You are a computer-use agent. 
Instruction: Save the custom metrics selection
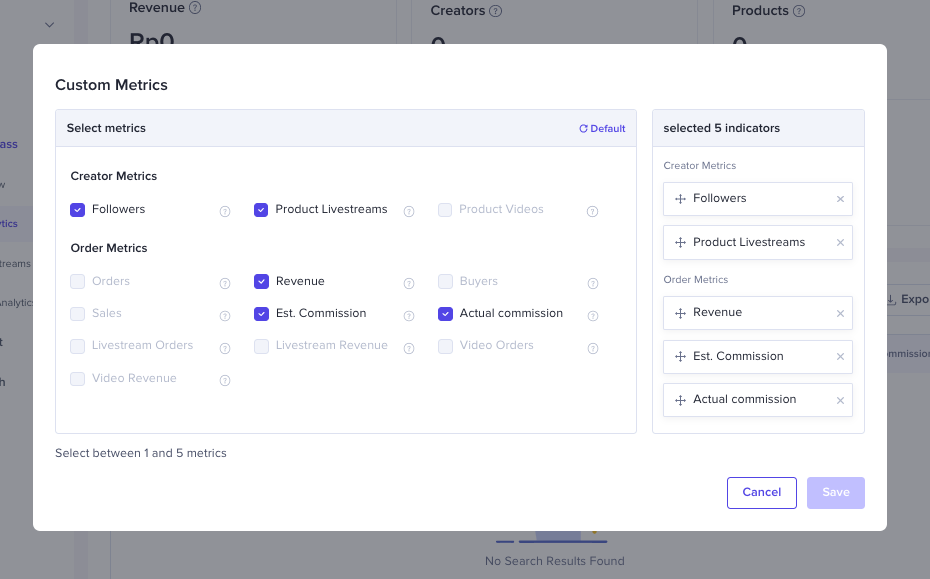[x=835, y=492]
